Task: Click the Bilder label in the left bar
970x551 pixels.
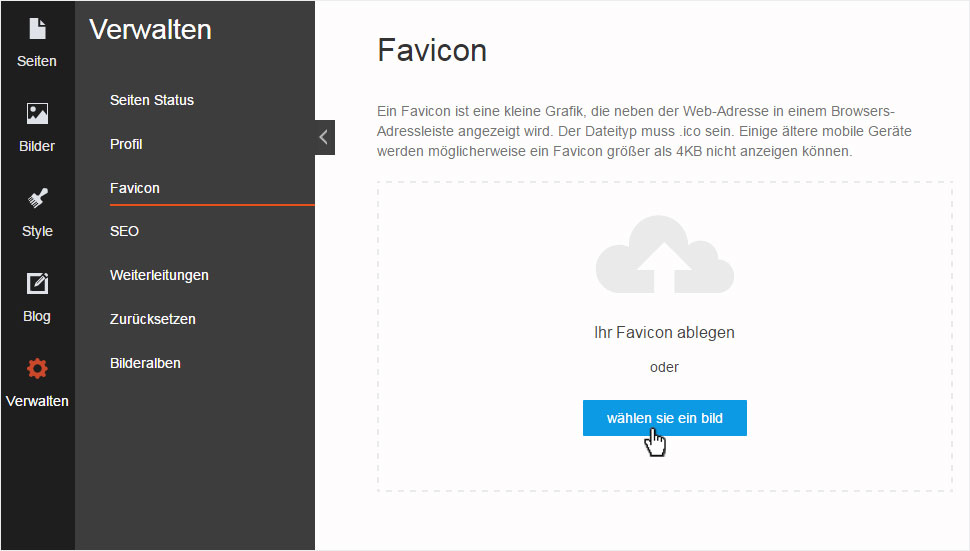Action: point(37,147)
